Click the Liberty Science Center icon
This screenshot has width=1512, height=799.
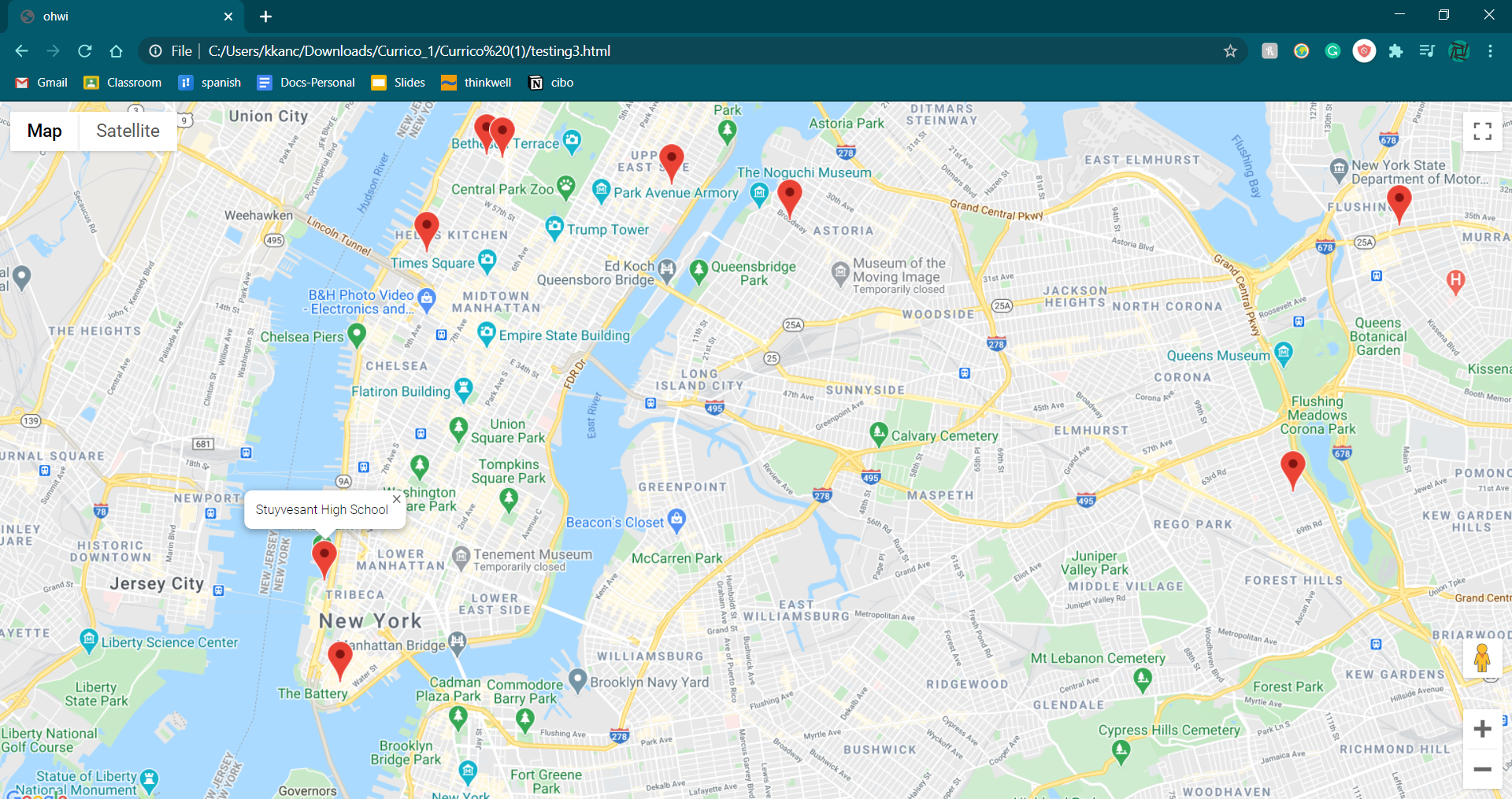[89, 640]
